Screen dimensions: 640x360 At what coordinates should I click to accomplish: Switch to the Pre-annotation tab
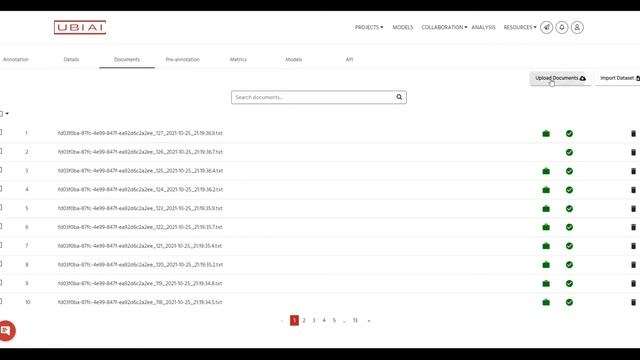click(182, 59)
